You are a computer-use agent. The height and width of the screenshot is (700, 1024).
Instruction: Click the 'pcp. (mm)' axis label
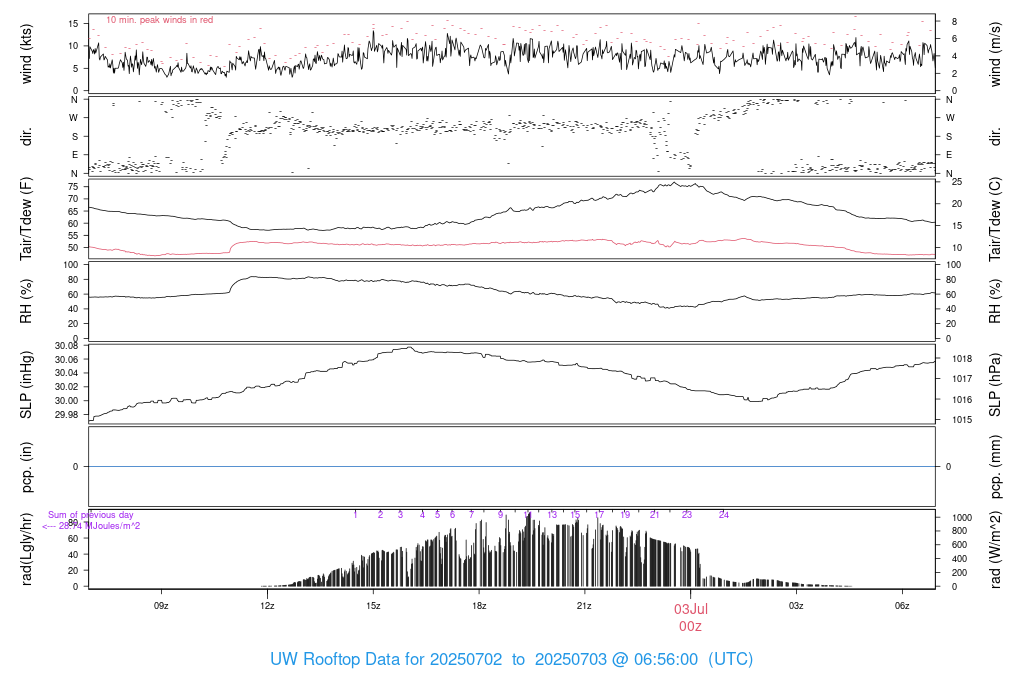pos(995,467)
